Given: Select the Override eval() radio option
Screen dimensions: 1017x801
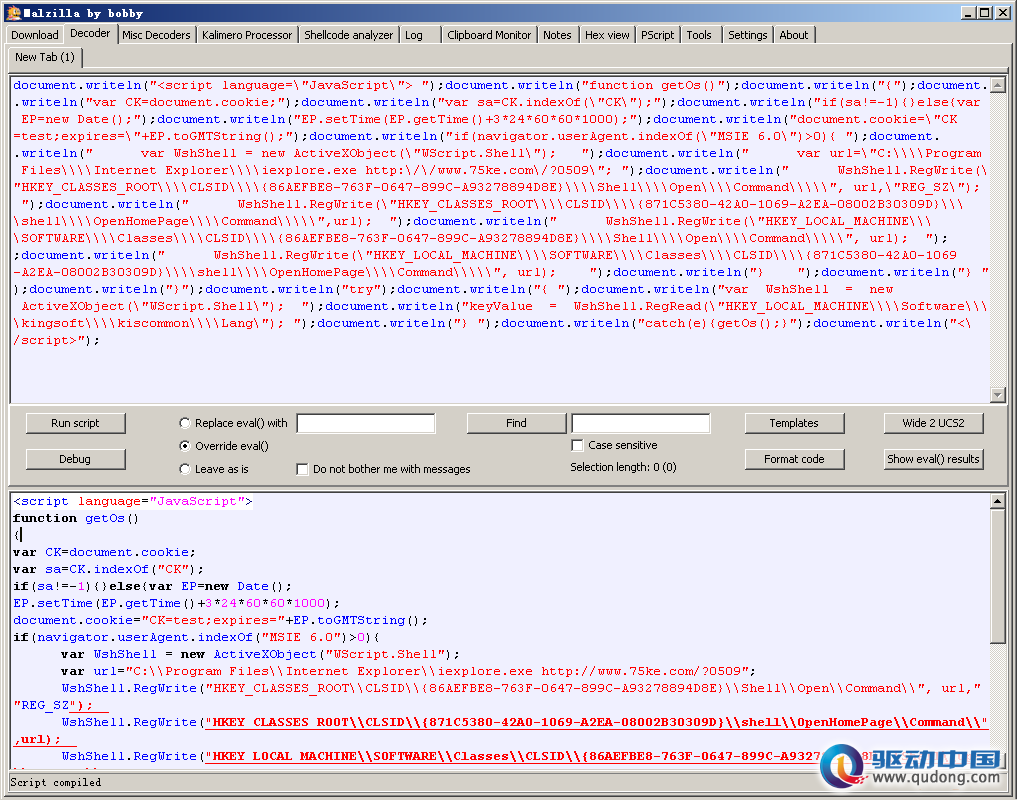Looking at the screenshot, I should (185, 446).
